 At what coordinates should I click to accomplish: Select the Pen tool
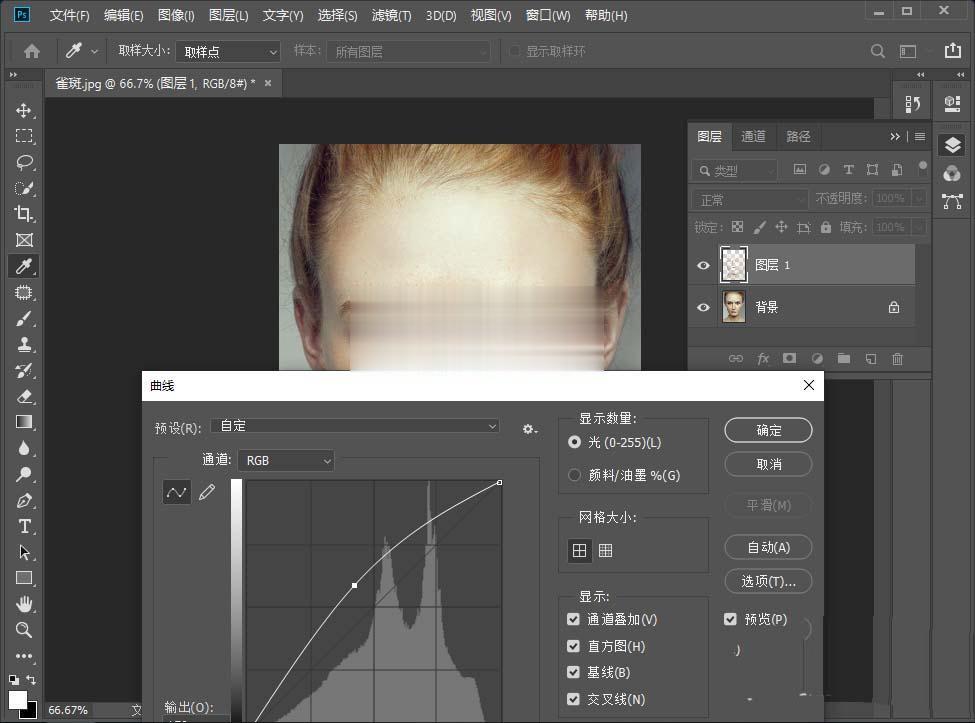(x=24, y=500)
